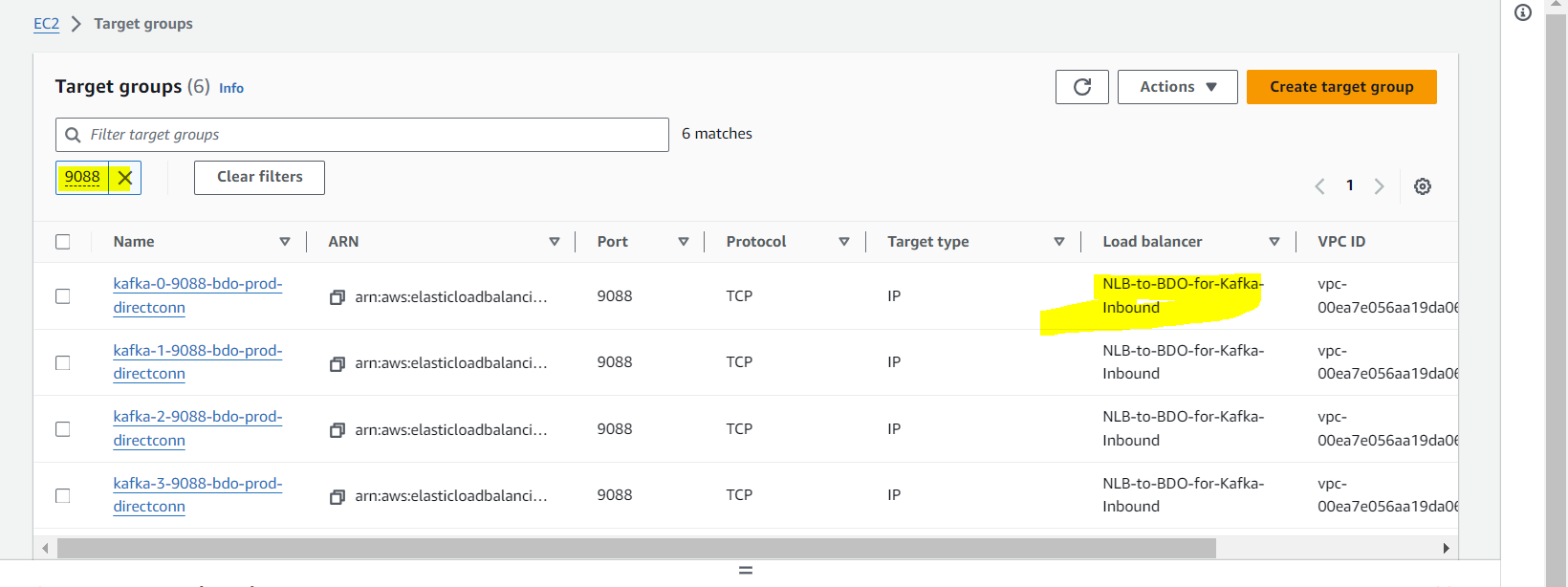Check the kafka-0-9088-bdo-prod-directconn row
Image resolution: width=1568 pixels, height=587 pixels.
63,296
